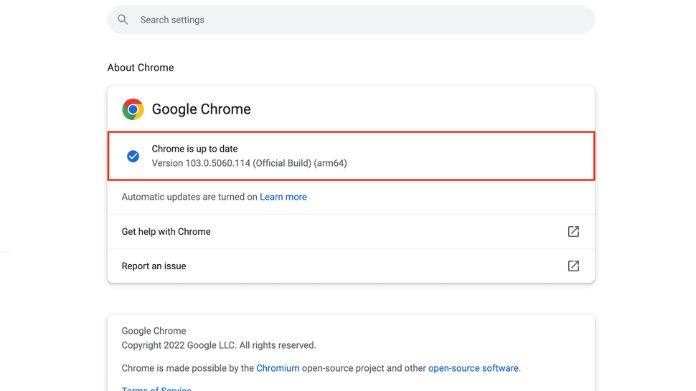
Task: Click the Copyright 2022 Google LLC line
Action: pyautogui.click(x=219, y=345)
